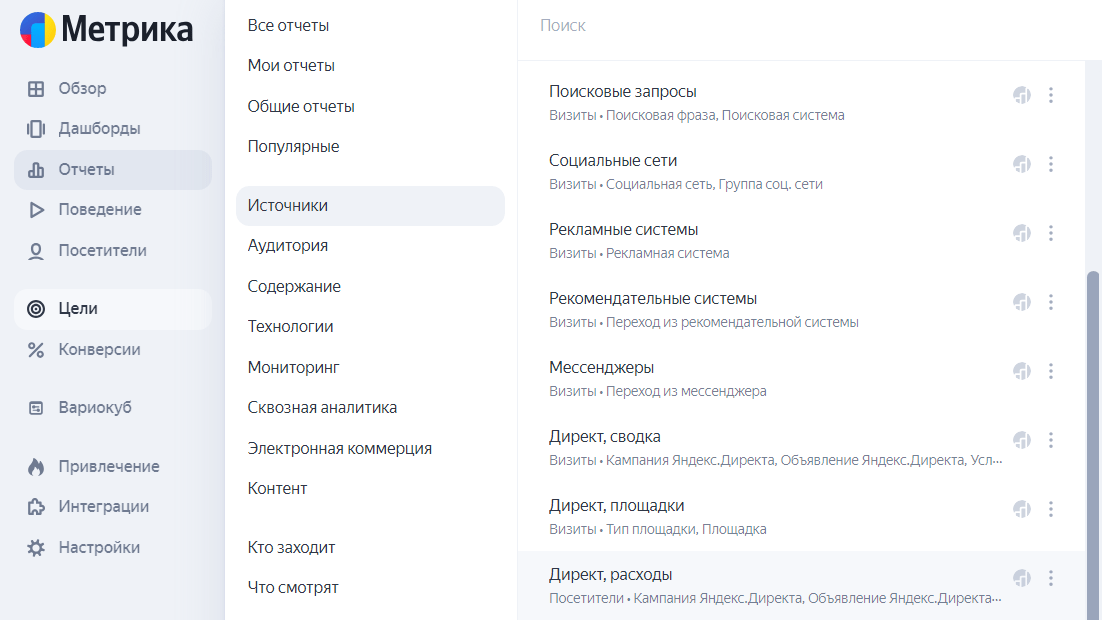Select Электронная коммерция in the category list

point(339,448)
